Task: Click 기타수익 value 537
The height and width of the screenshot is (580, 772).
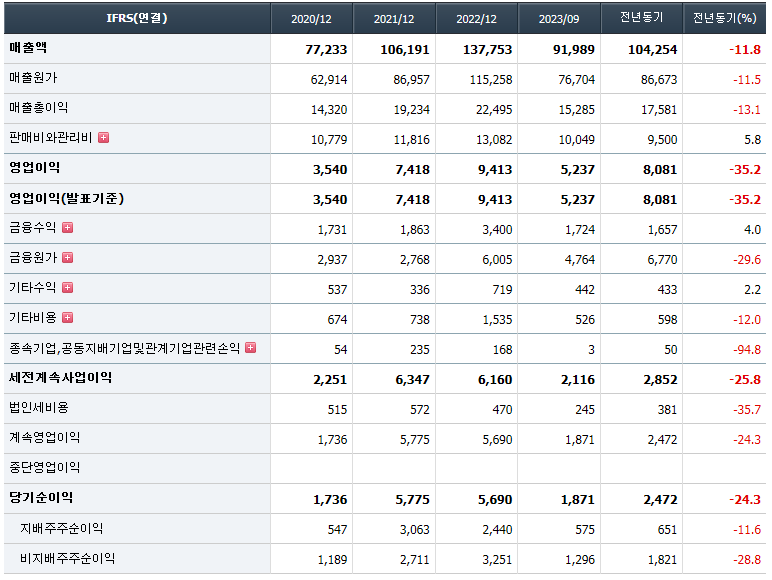Action: pyautogui.click(x=337, y=290)
